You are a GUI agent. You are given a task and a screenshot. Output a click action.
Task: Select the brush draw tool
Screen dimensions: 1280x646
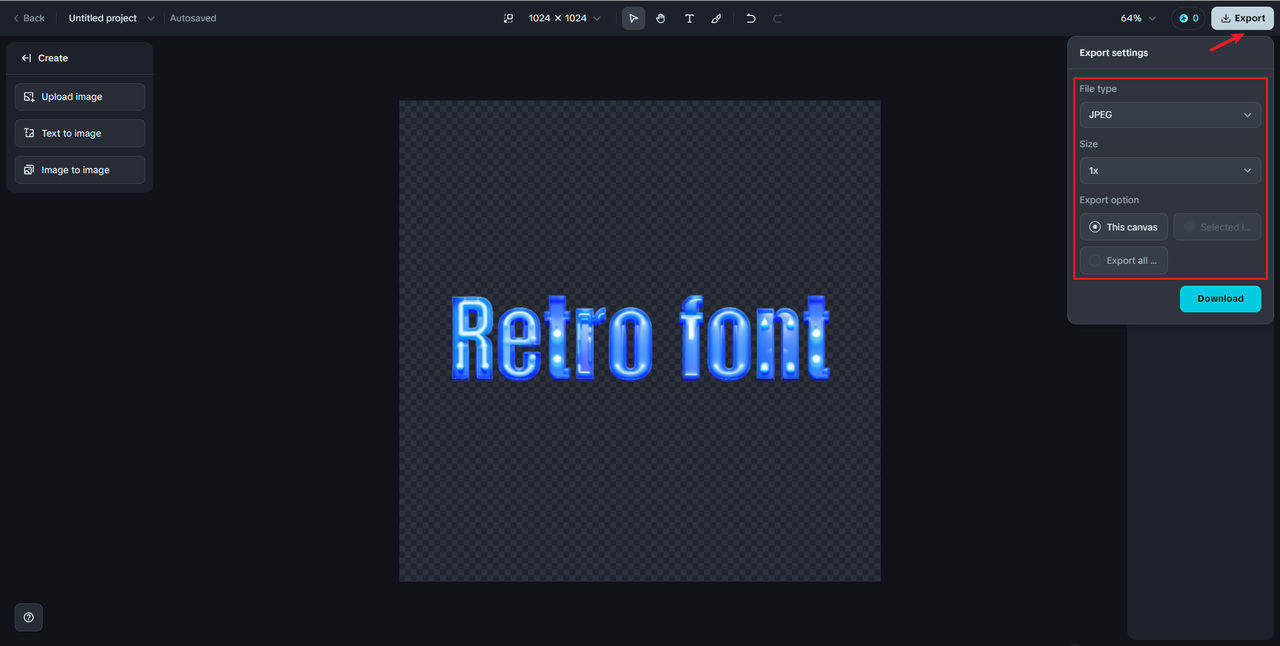[x=716, y=18]
